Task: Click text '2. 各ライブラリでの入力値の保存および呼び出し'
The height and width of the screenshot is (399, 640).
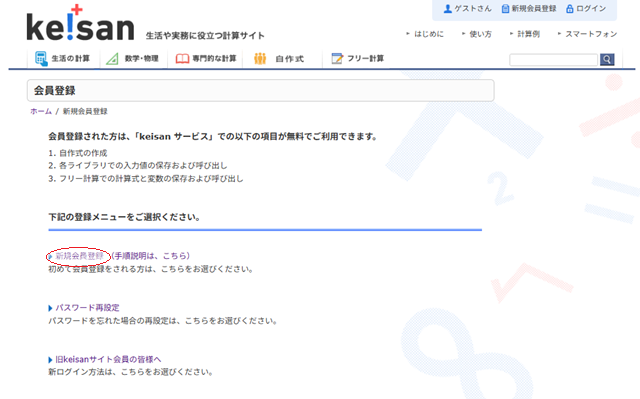Action: click(x=138, y=166)
